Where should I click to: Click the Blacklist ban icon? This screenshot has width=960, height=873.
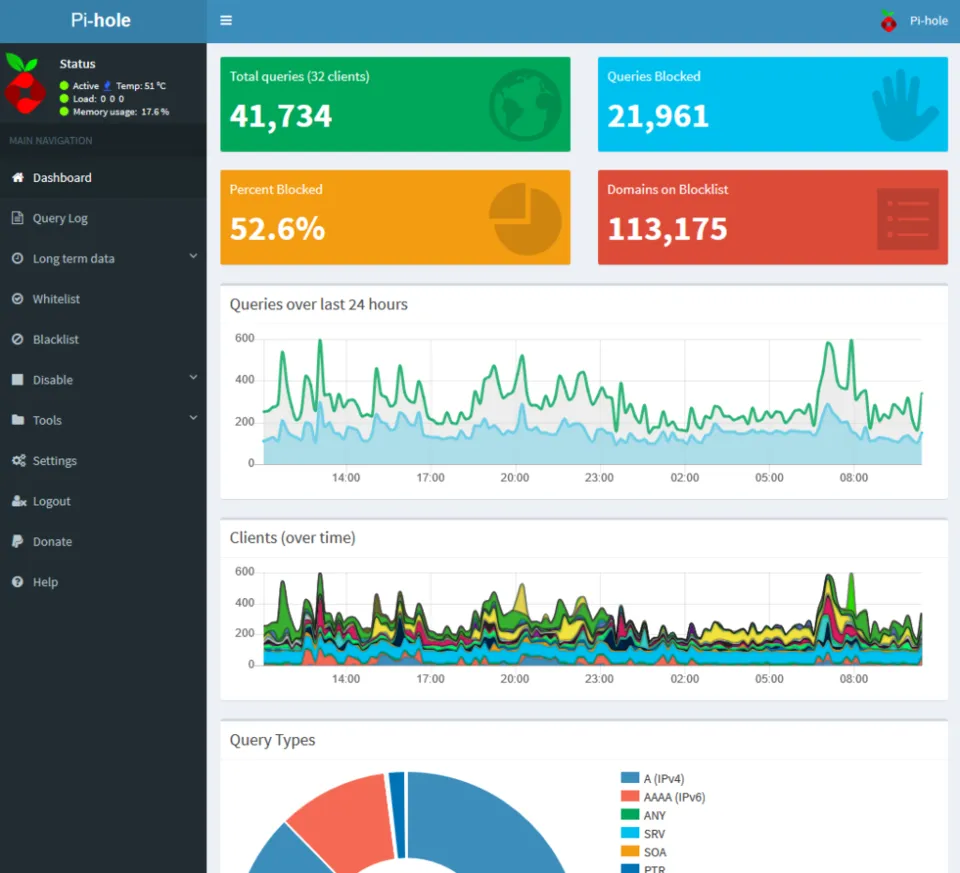[x=18, y=339]
